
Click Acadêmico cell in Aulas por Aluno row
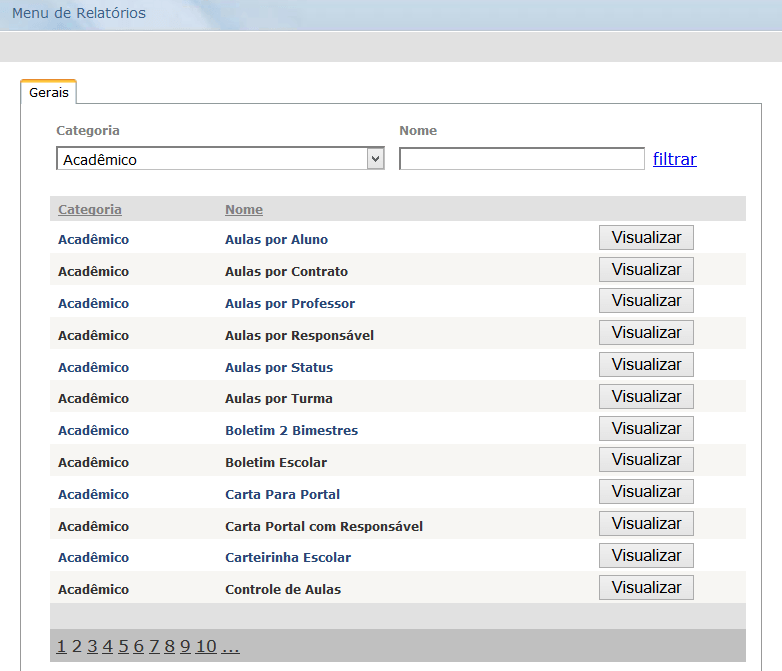(93, 239)
